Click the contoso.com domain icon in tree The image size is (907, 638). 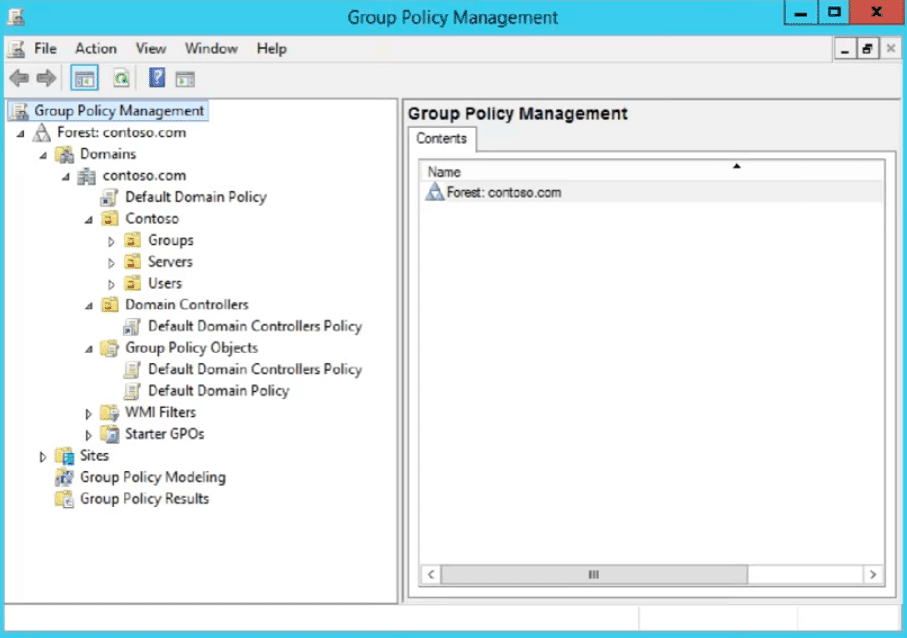click(x=87, y=176)
